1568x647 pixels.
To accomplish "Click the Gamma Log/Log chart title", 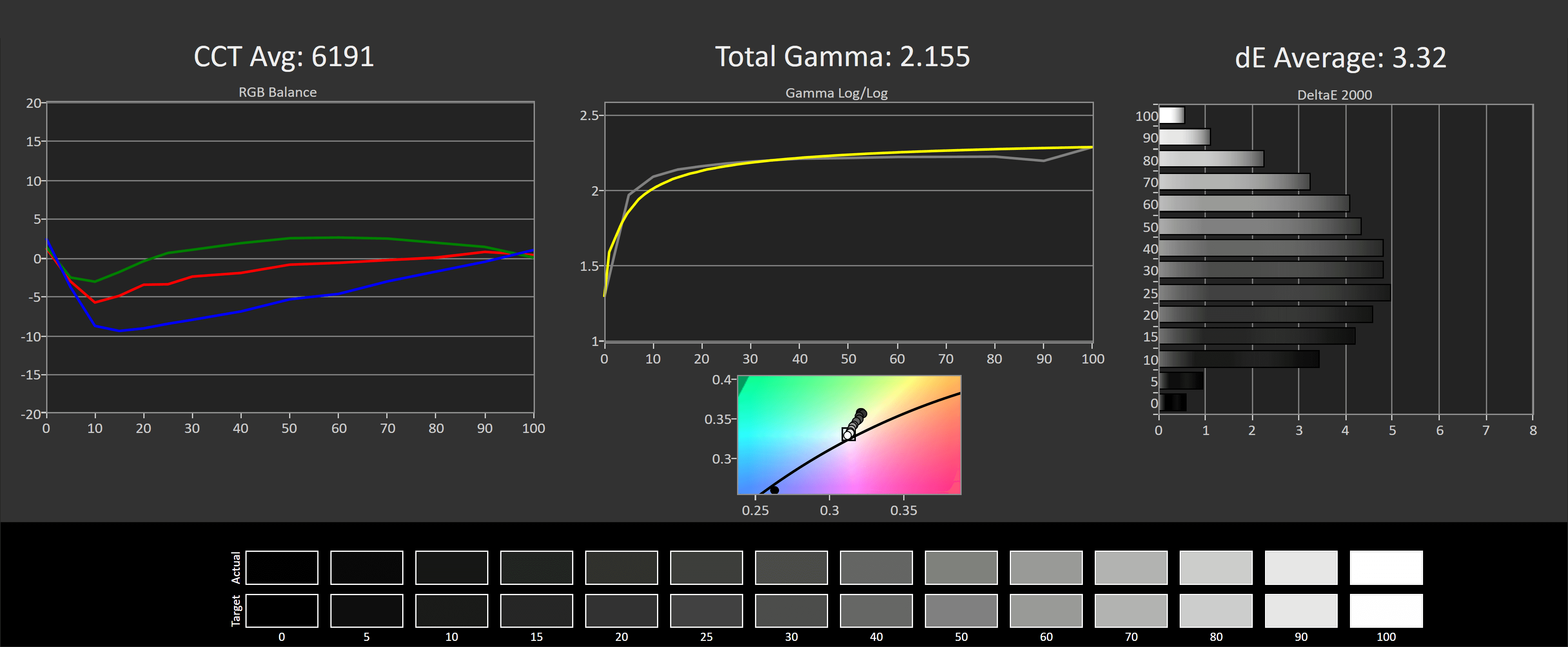I will 836,93.
